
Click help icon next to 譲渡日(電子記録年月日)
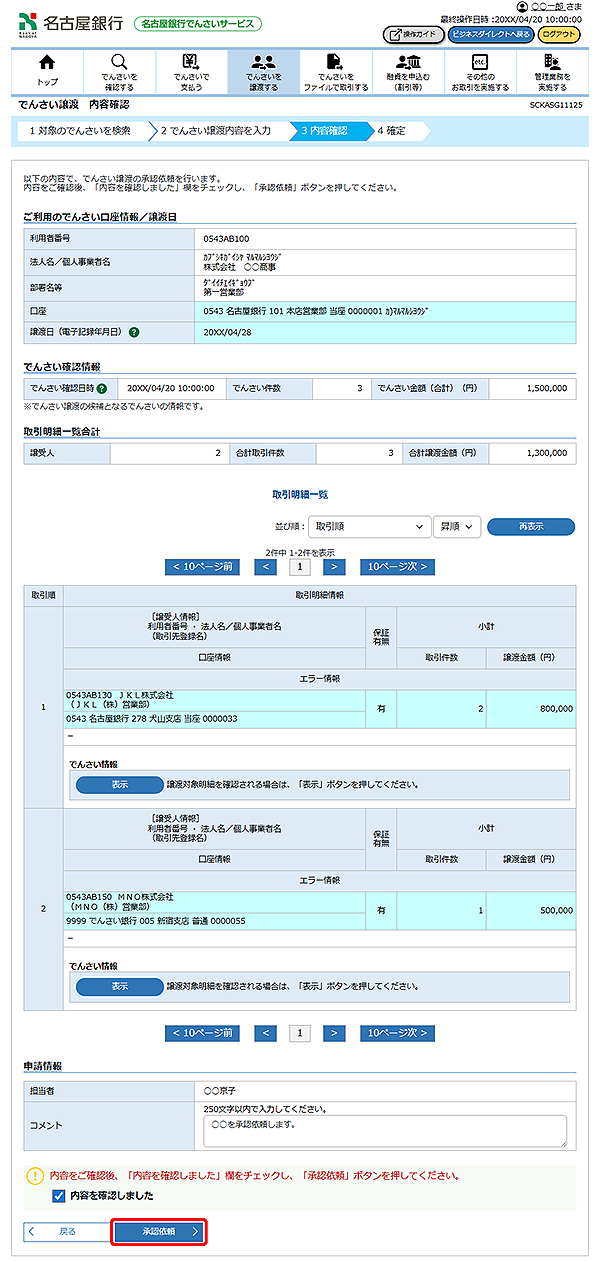pos(134,332)
